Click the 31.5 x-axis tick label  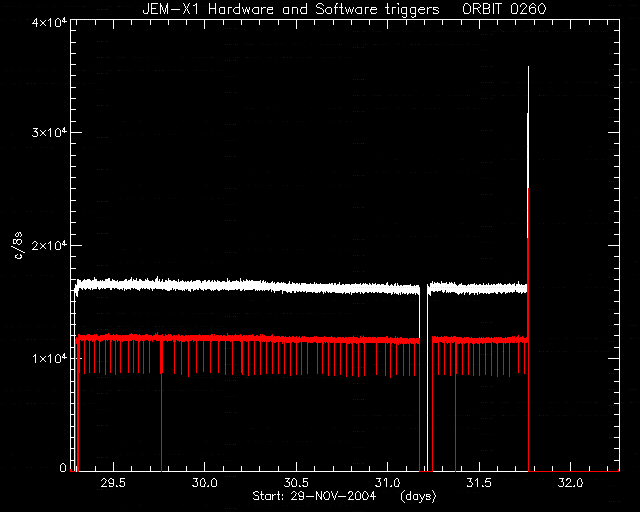(x=479, y=483)
